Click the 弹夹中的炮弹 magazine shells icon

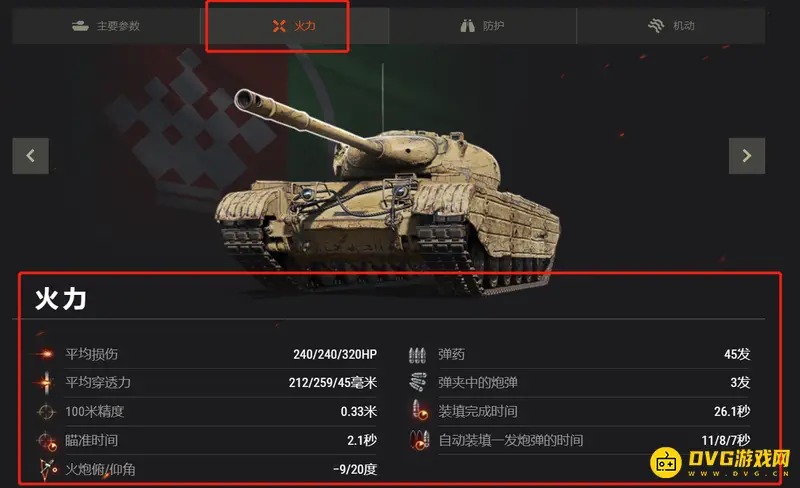[x=418, y=382]
